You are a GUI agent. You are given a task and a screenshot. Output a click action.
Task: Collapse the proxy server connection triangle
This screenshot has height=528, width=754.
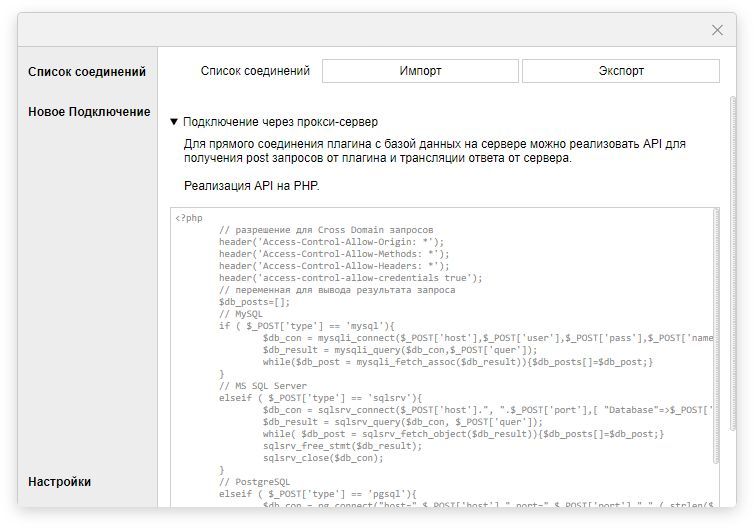(174, 122)
